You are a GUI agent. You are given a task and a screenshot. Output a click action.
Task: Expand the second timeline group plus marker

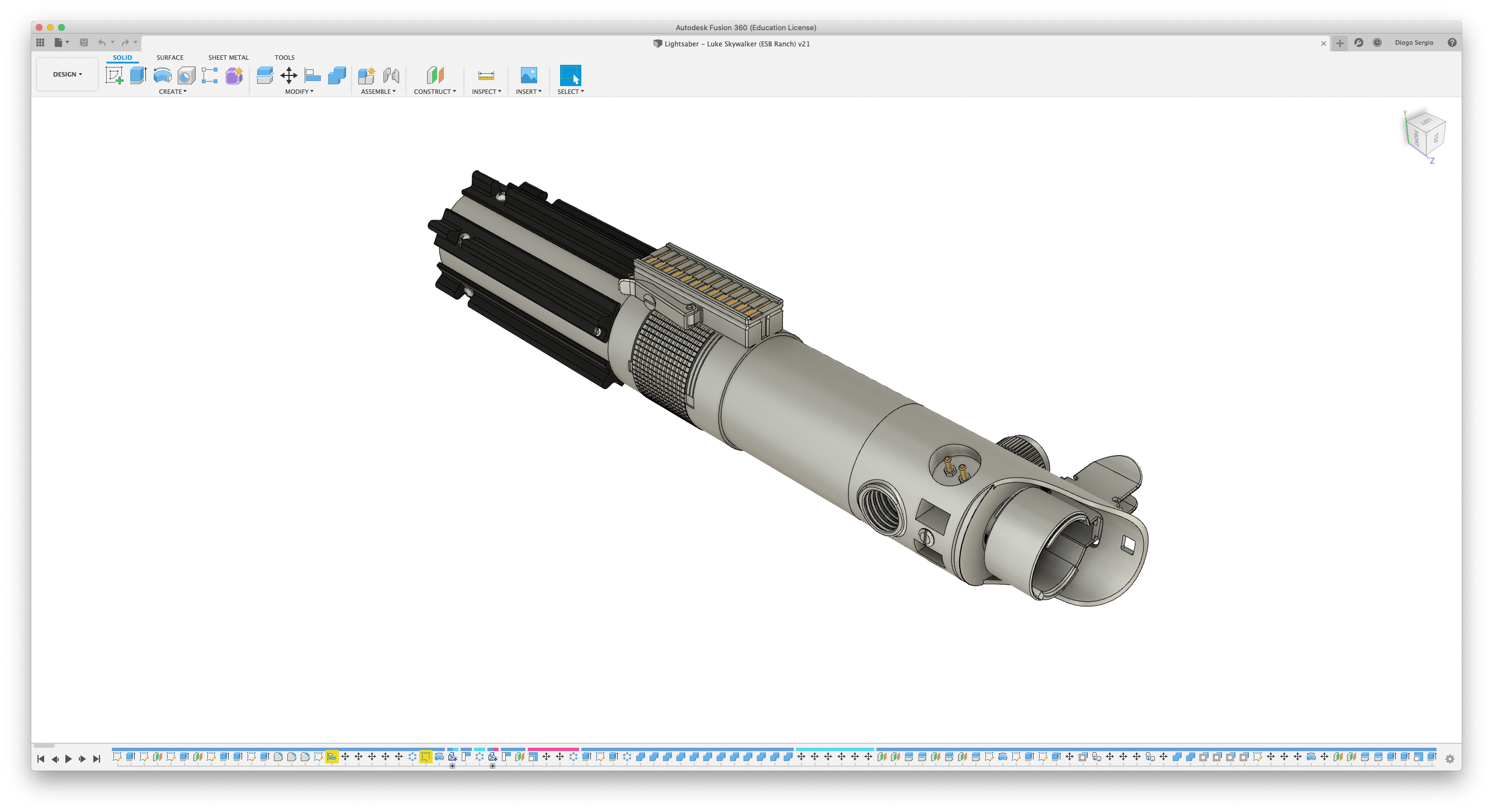(x=492, y=766)
